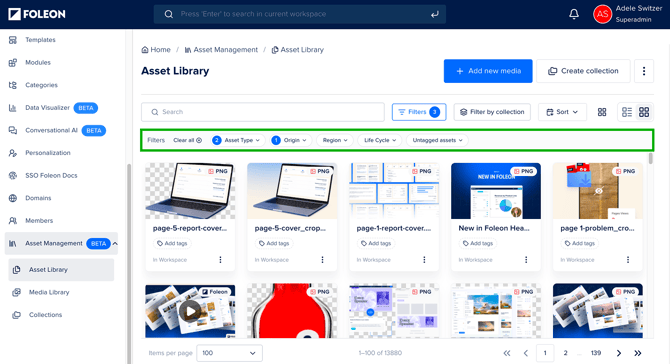The width and height of the screenshot is (670, 364).
Task: Click the workspace search bar at top
Action: (300, 14)
